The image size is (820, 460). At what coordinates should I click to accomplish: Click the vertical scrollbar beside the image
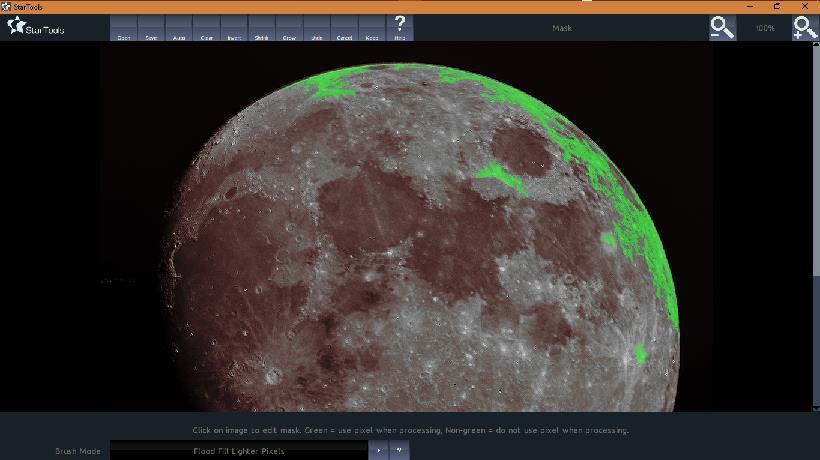(816, 226)
